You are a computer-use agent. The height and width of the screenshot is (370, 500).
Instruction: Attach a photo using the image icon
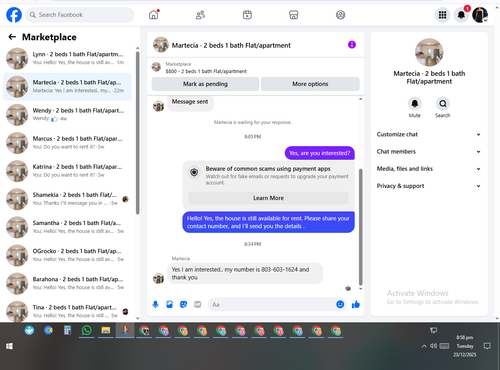170,304
